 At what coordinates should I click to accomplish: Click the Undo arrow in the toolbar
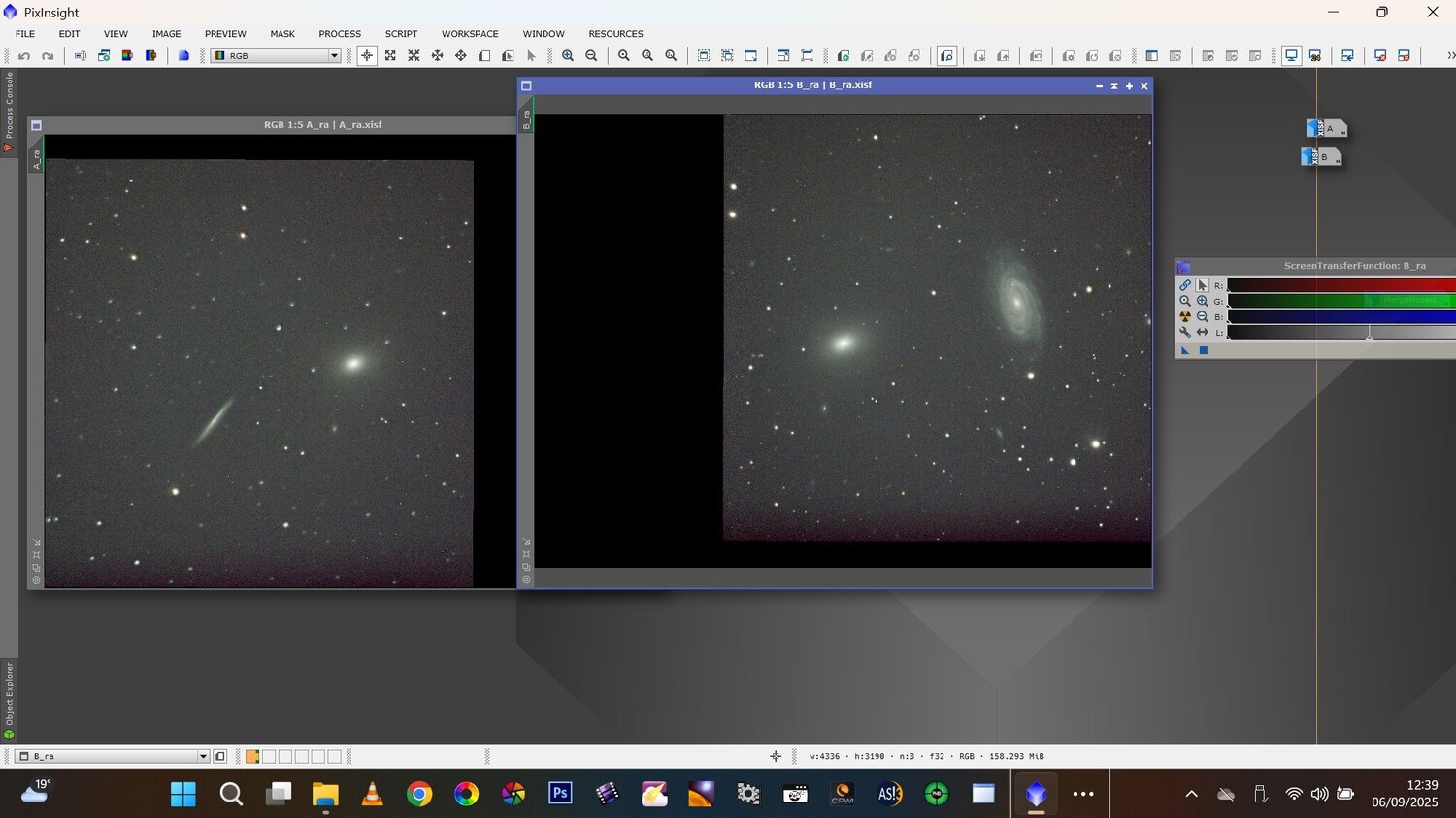[x=24, y=56]
